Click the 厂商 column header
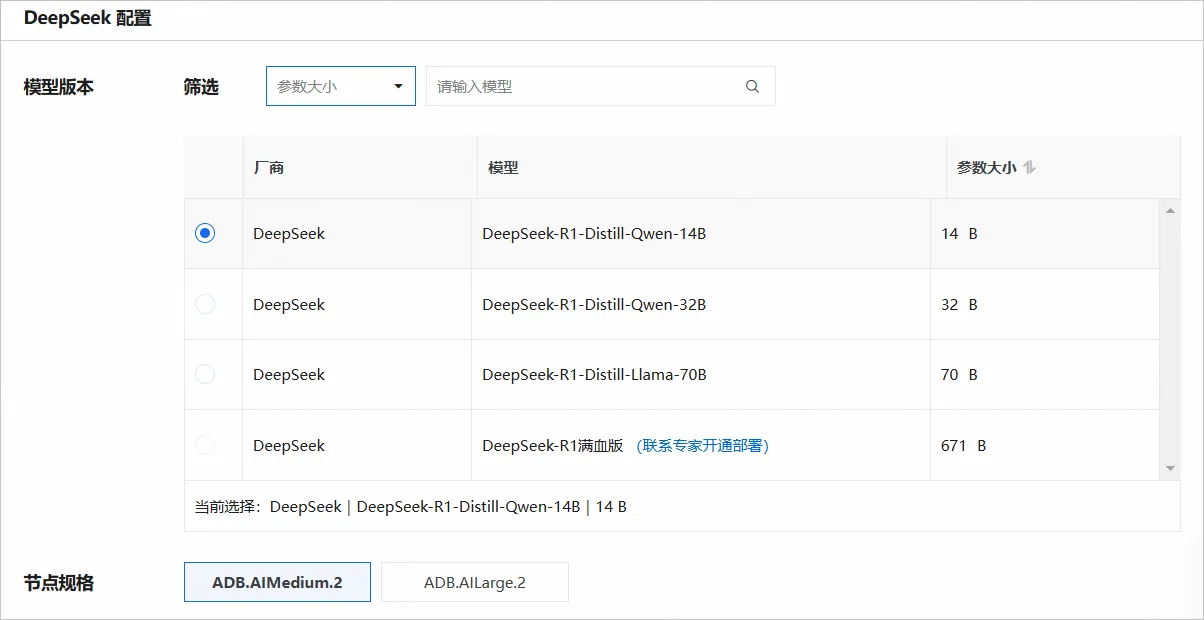This screenshot has height=620, width=1204. (269, 168)
